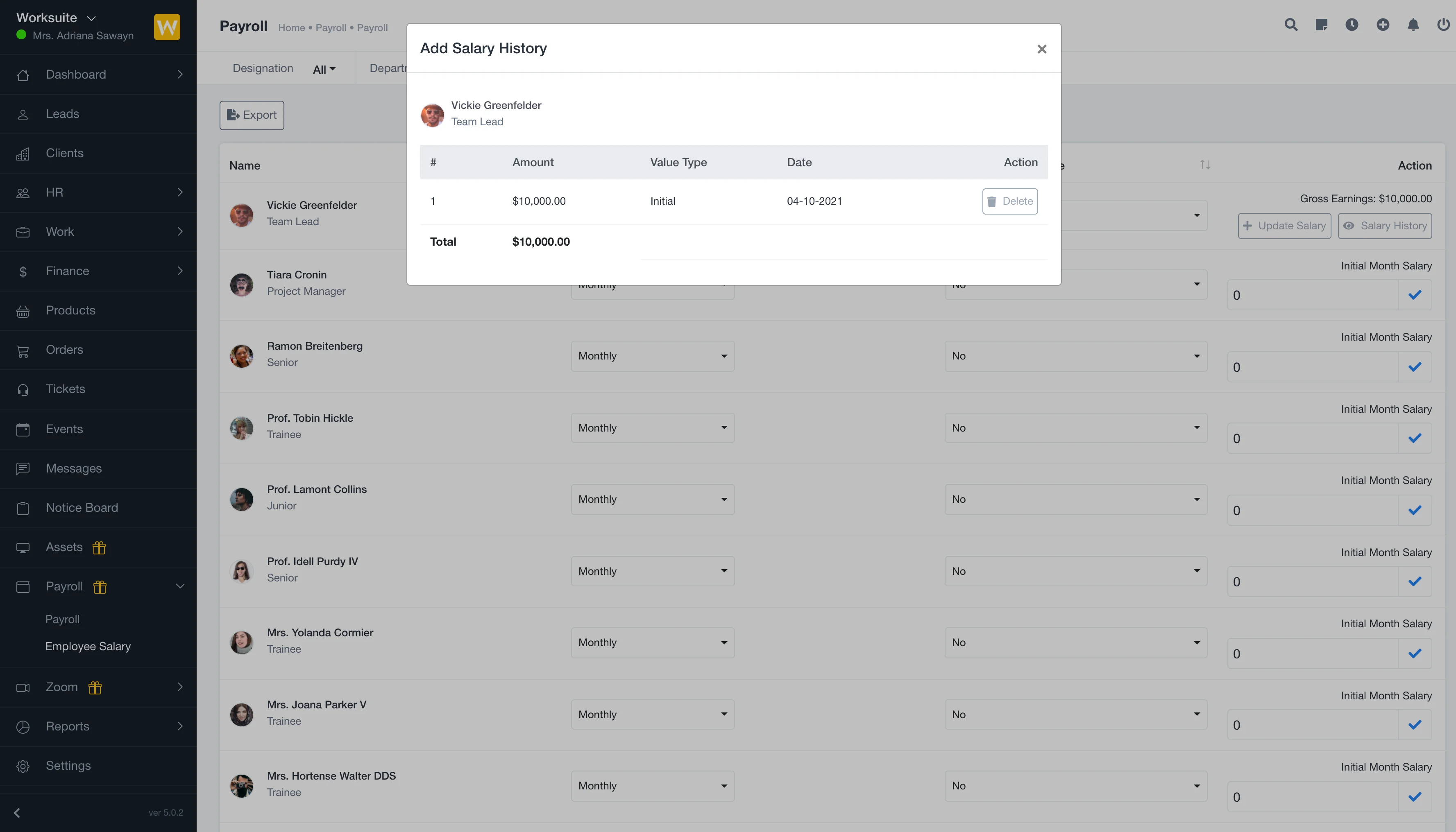
Task: Open Employee Salary submenu item
Action: point(88,646)
